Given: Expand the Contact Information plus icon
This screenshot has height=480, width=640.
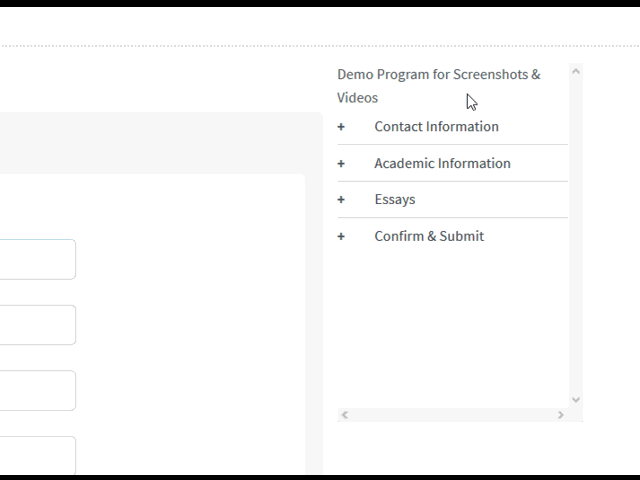Looking at the screenshot, I should 341,127.
